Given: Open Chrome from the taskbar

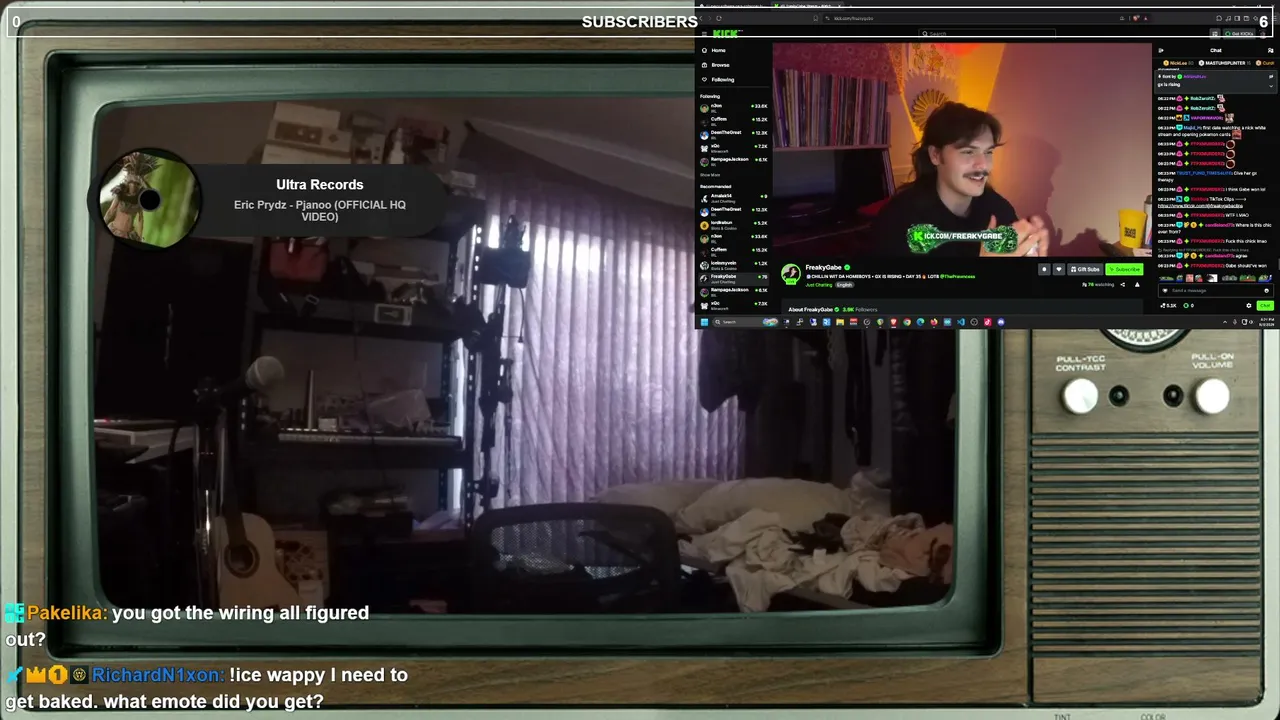Looking at the screenshot, I should pos(907,322).
